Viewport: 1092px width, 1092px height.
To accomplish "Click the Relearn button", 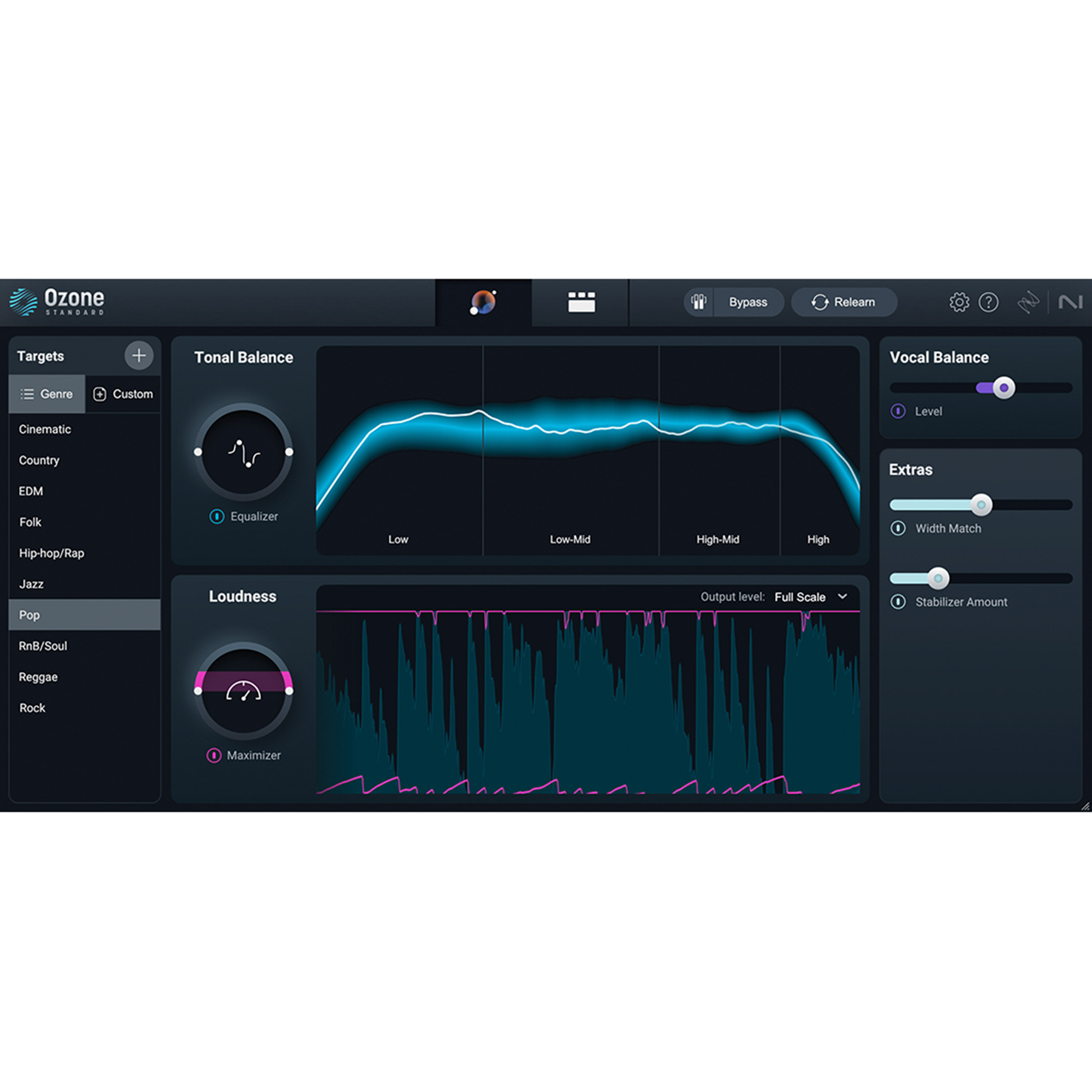I will [844, 302].
